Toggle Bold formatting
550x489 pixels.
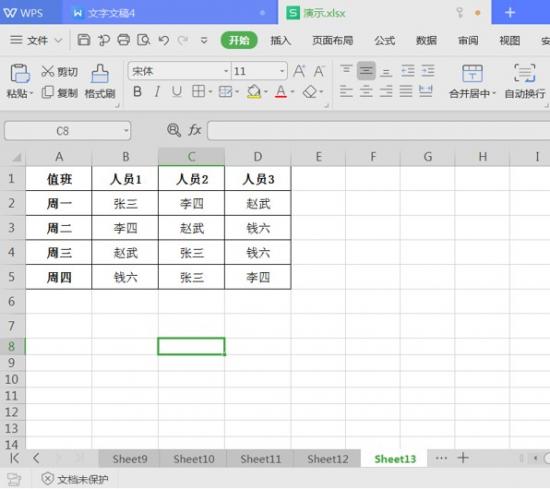point(138,92)
